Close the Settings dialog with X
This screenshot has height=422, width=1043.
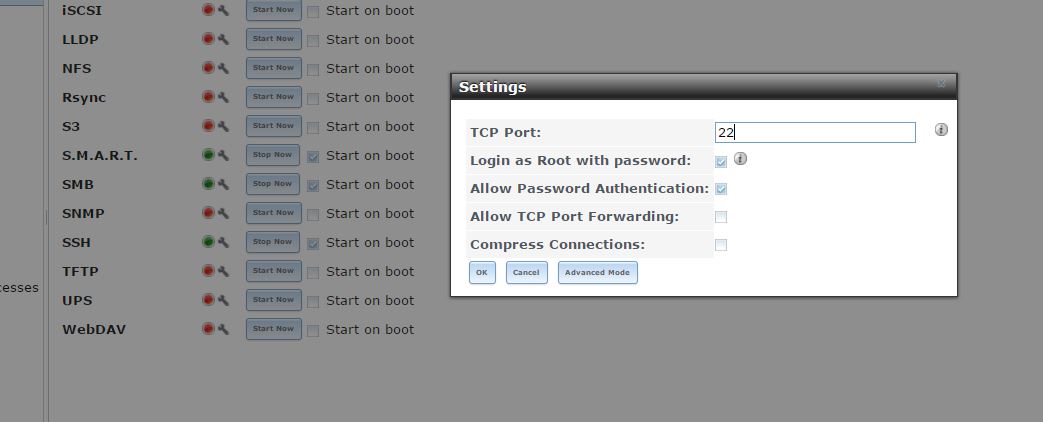point(942,85)
